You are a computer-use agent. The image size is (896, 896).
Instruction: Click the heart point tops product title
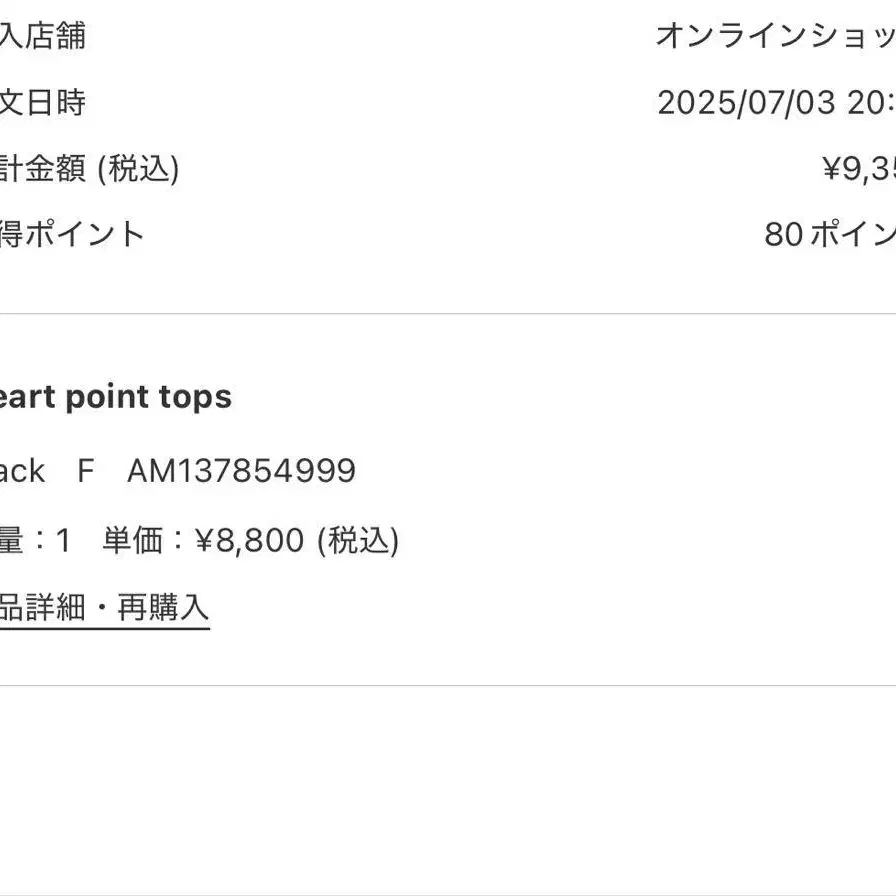pyautogui.click(x=115, y=397)
